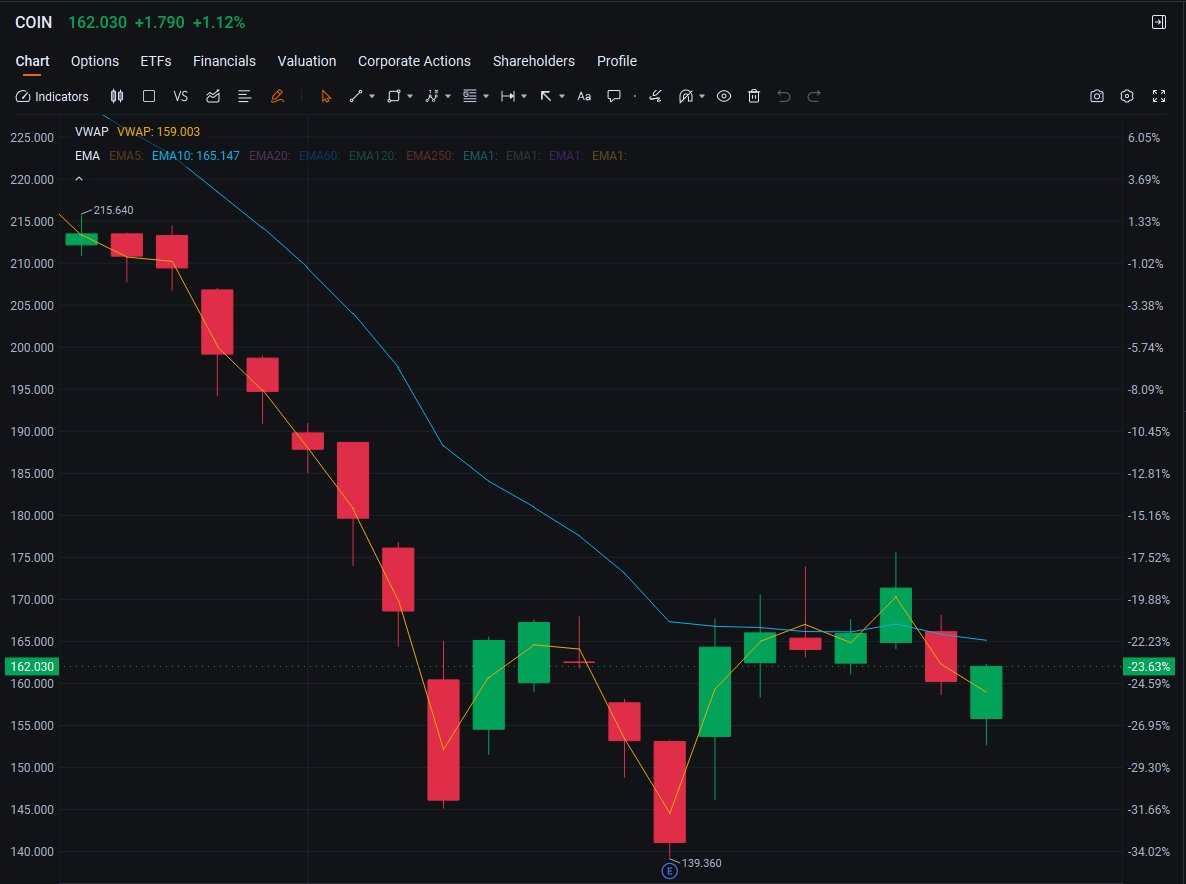Select the rectangle shape tool
The width and height of the screenshot is (1186, 884).
click(394, 96)
